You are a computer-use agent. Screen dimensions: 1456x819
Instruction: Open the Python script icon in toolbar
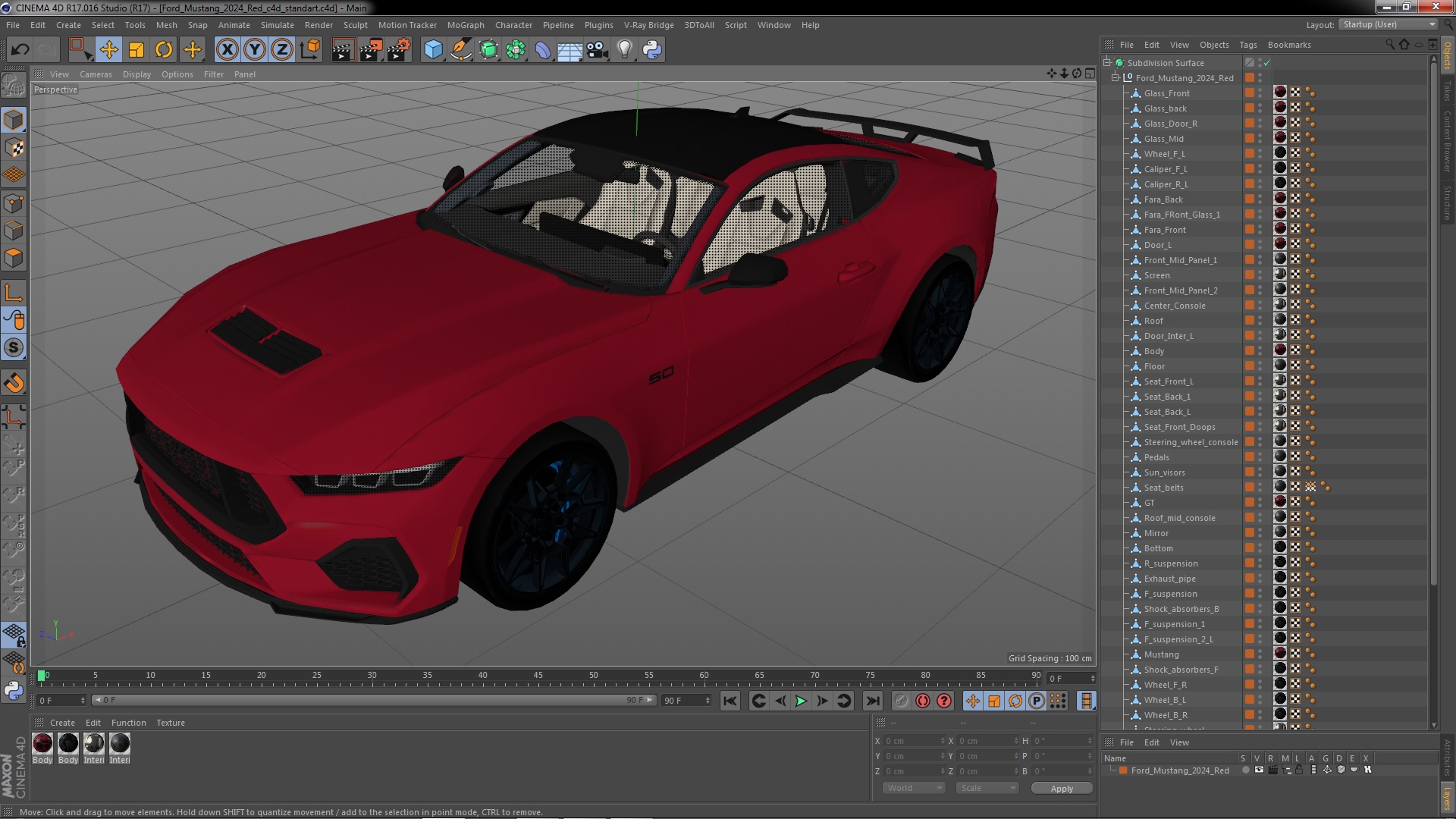click(652, 50)
